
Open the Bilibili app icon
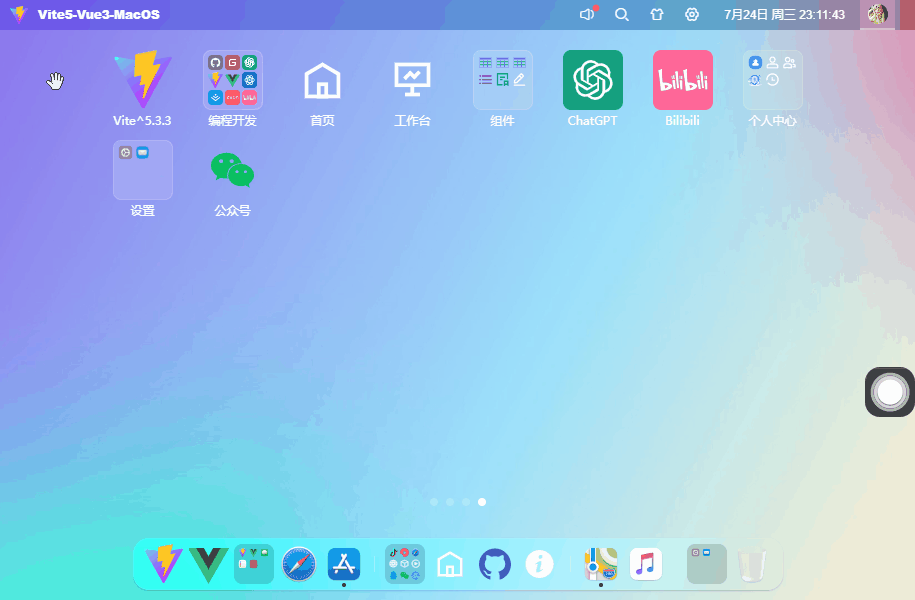(683, 80)
